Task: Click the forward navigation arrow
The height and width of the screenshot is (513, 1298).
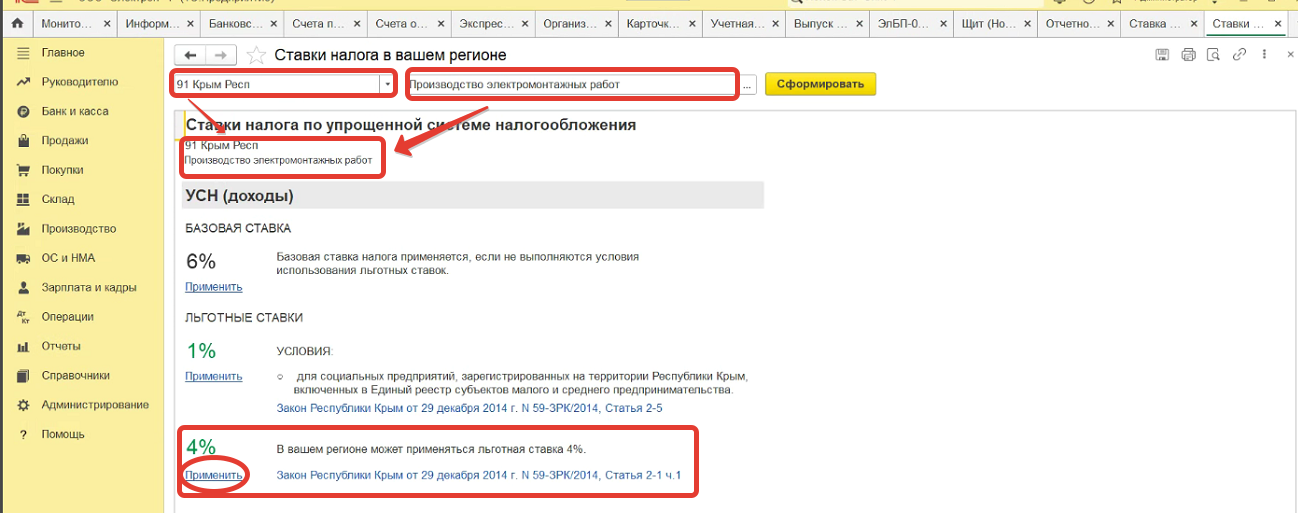Action: (x=222, y=56)
